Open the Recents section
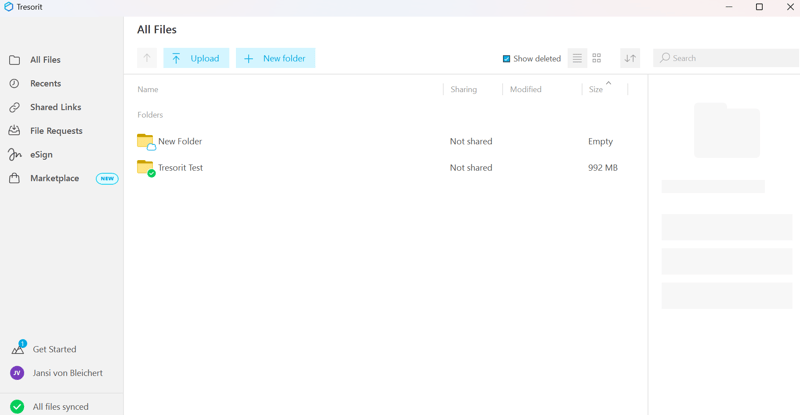The image size is (800, 415). tap(45, 83)
